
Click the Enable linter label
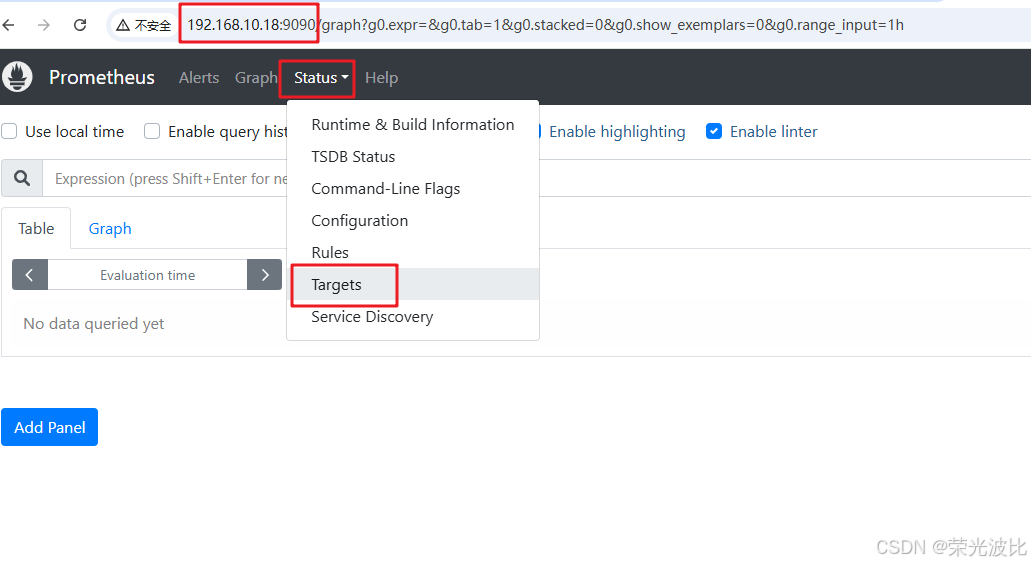coord(773,132)
